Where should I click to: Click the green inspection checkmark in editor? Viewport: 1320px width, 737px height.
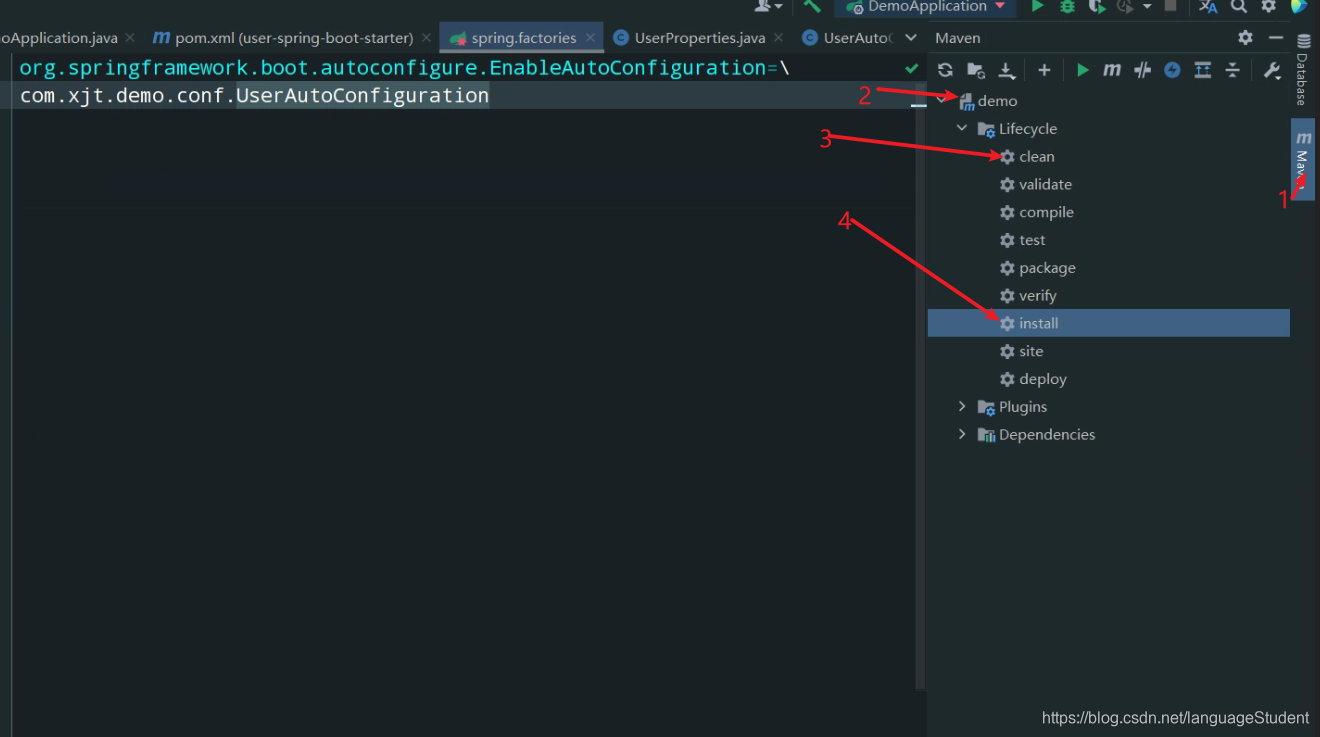[x=911, y=69]
